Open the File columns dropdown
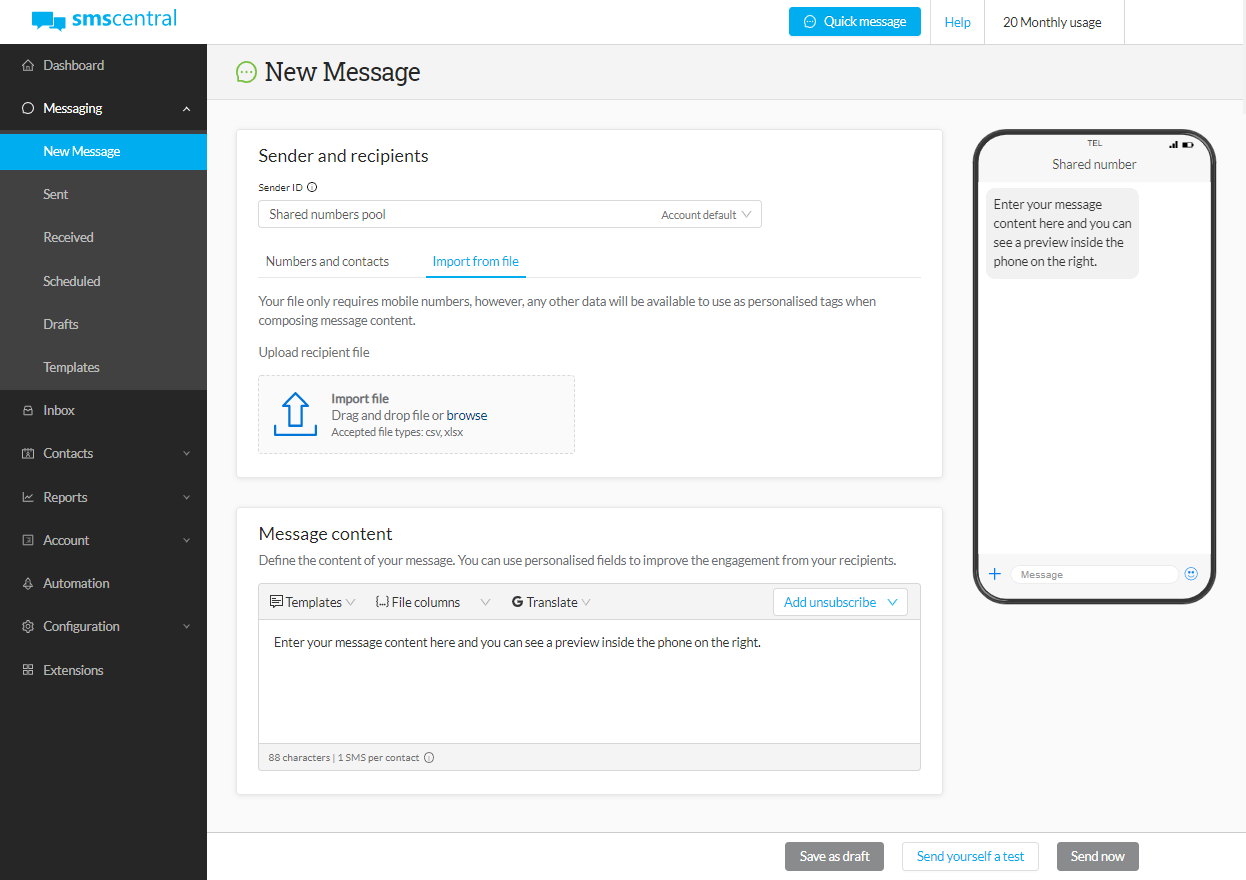This screenshot has width=1246, height=880. pyautogui.click(x=432, y=602)
